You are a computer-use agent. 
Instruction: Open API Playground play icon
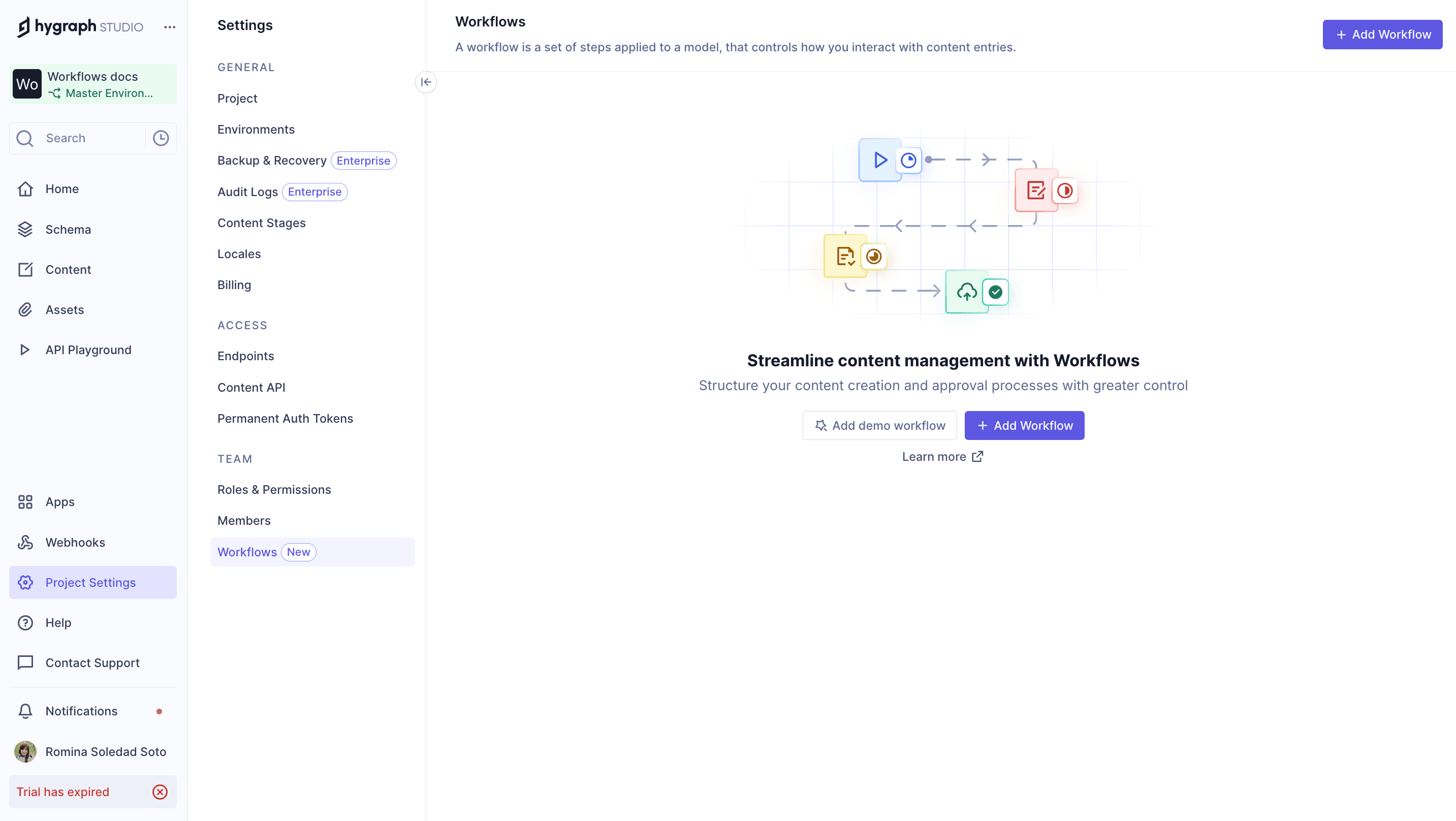(x=25, y=350)
